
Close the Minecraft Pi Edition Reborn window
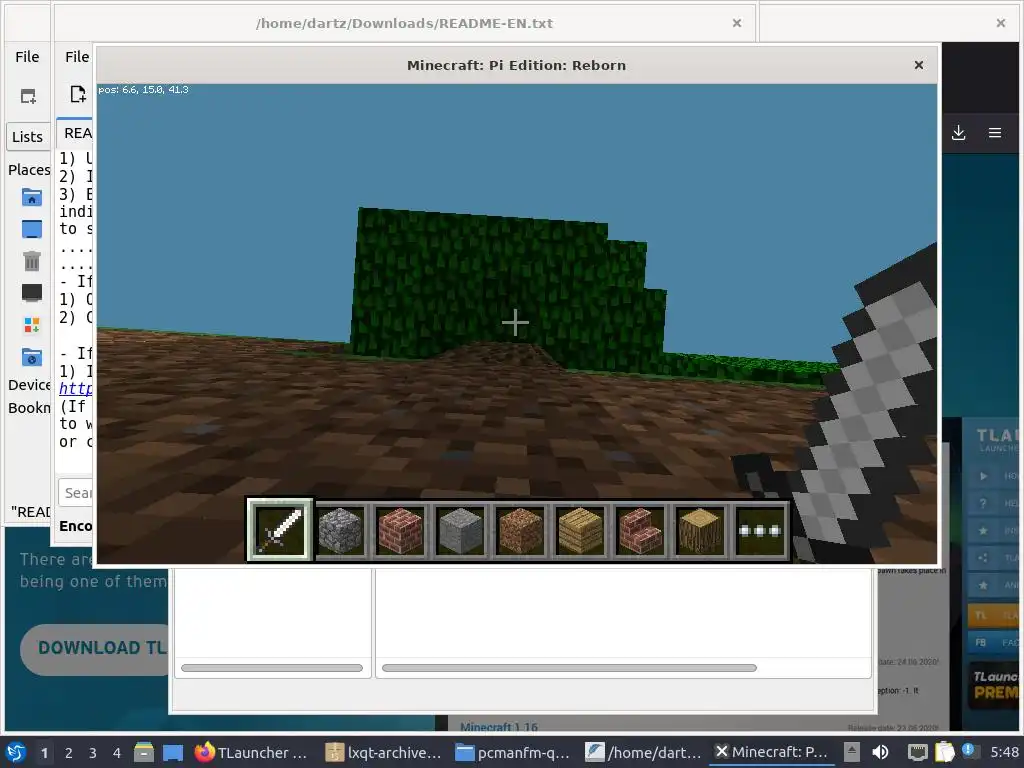click(919, 65)
